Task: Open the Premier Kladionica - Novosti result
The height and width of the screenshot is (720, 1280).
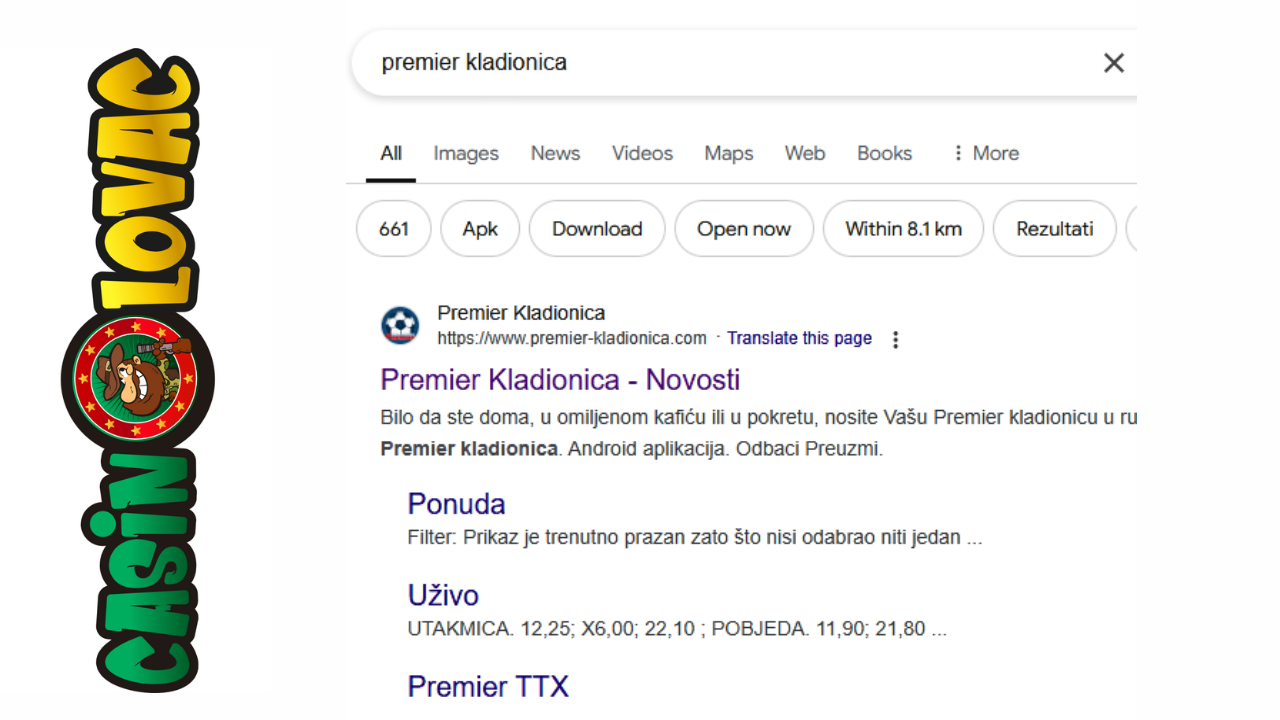Action: (560, 380)
